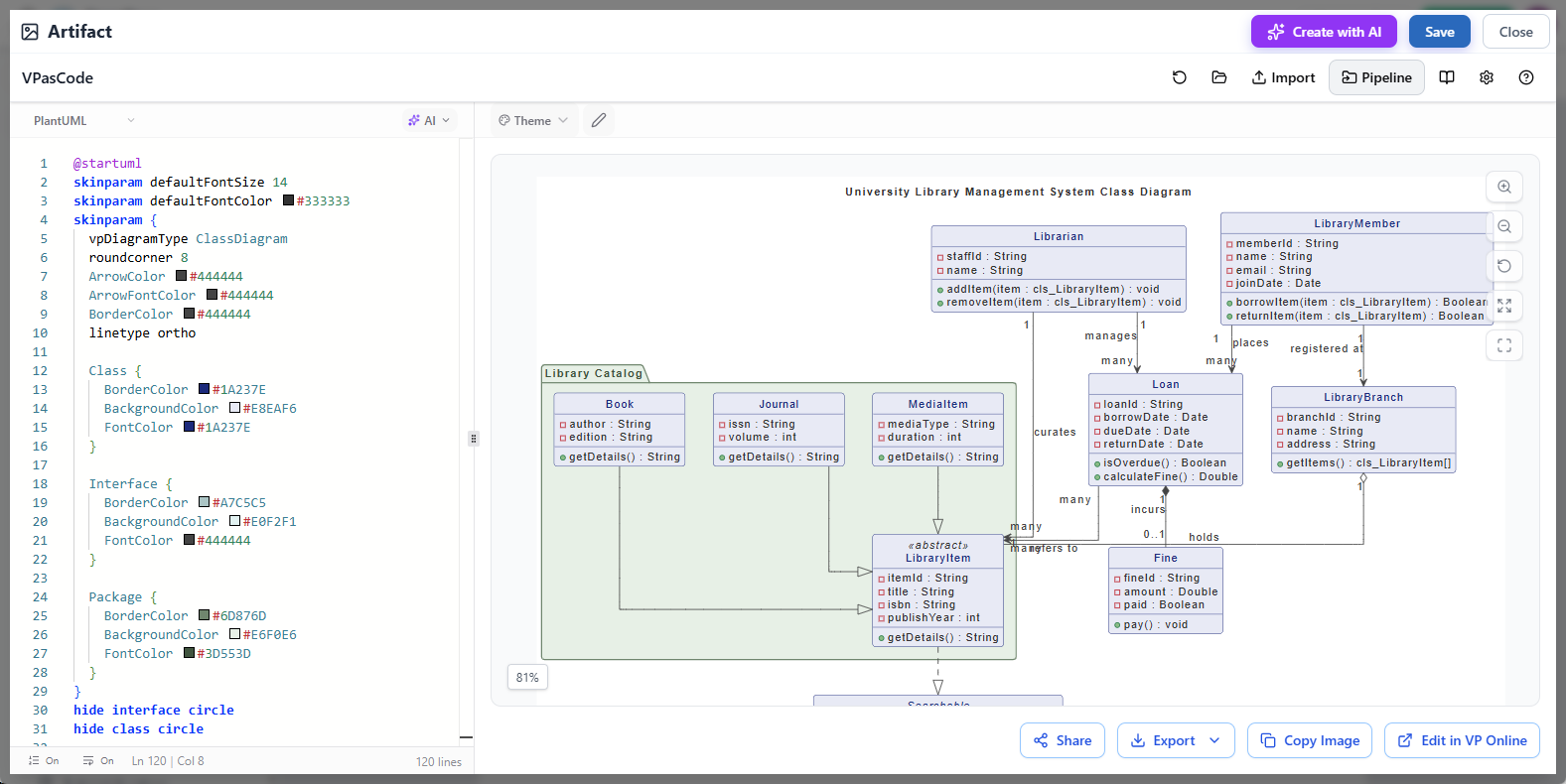Open the settings gear icon
The image size is (1566, 784).
pyautogui.click(x=1487, y=77)
